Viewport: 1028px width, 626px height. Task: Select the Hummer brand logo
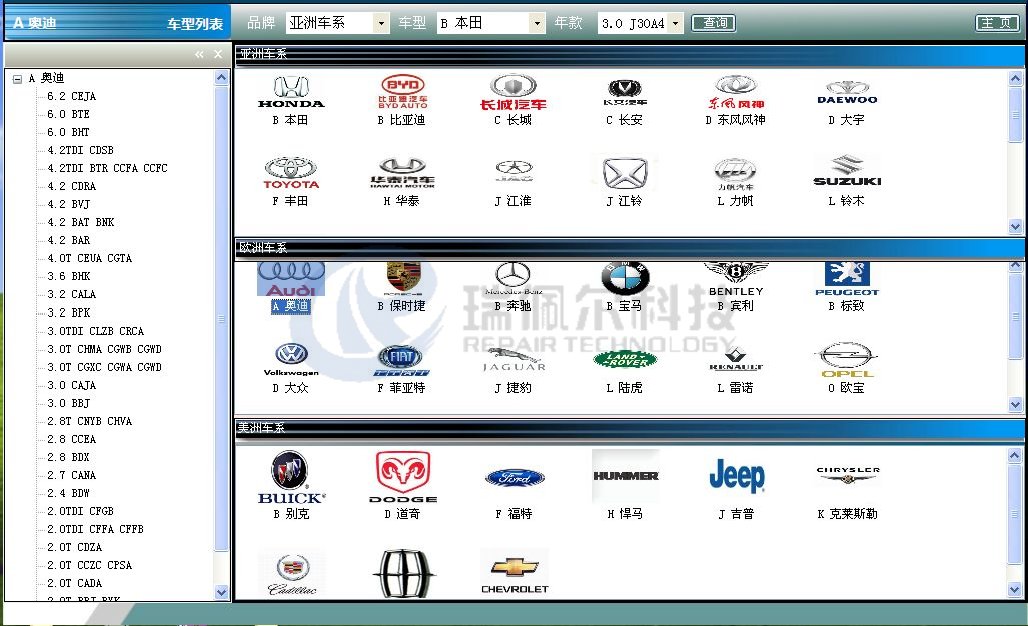pyautogui.click(x=625, y=476)
